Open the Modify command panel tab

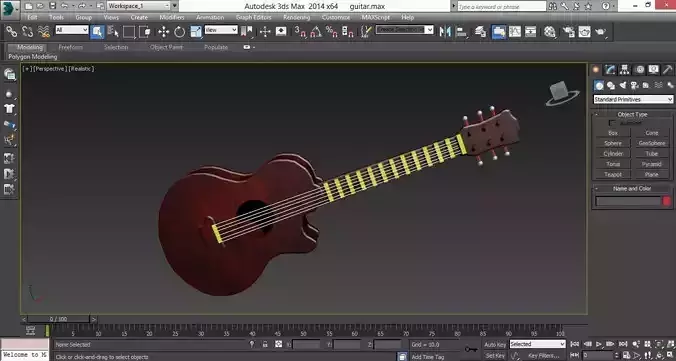(610, 69)
